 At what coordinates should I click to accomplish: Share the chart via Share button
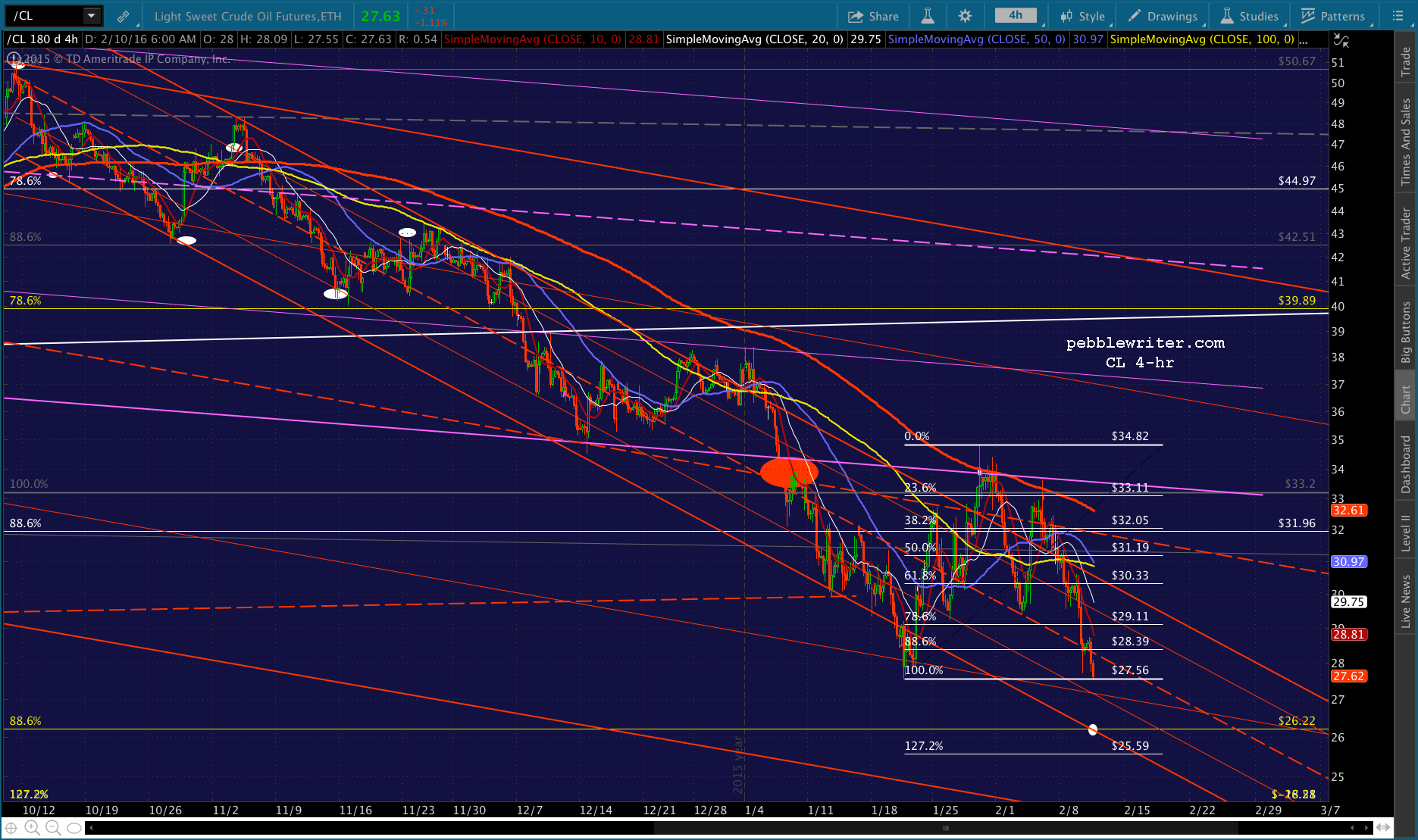point(873,16)
